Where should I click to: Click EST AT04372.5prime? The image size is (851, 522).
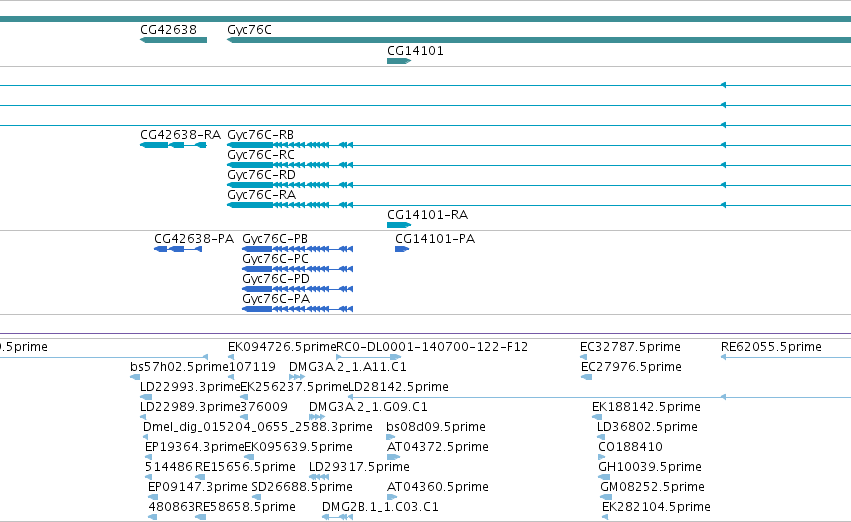click(437, 447)
